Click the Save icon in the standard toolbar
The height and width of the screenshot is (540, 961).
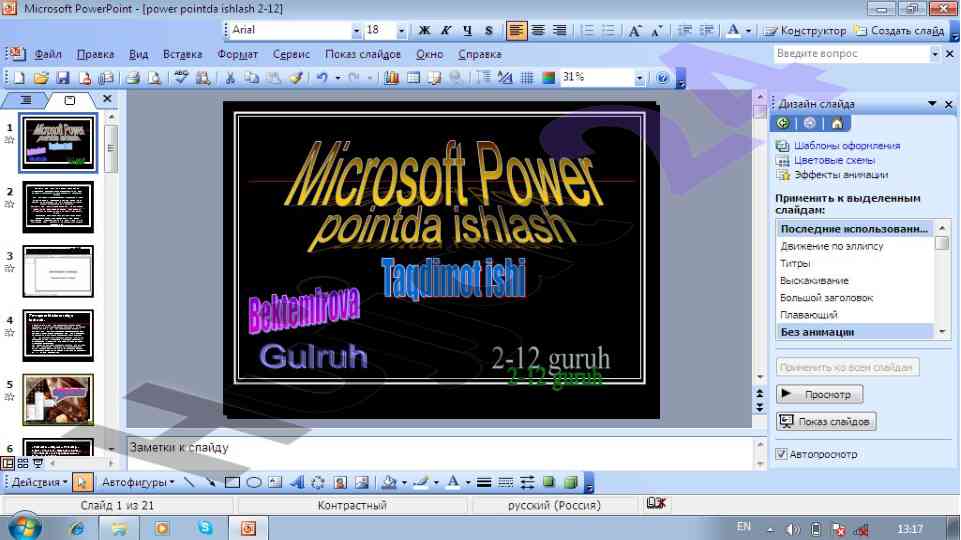62,77
